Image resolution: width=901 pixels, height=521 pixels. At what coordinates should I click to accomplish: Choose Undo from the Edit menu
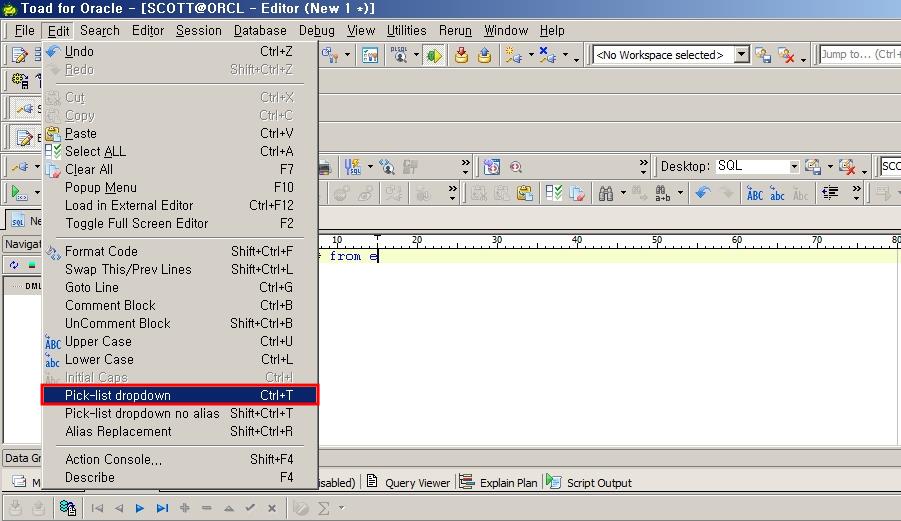coord(180,52)
